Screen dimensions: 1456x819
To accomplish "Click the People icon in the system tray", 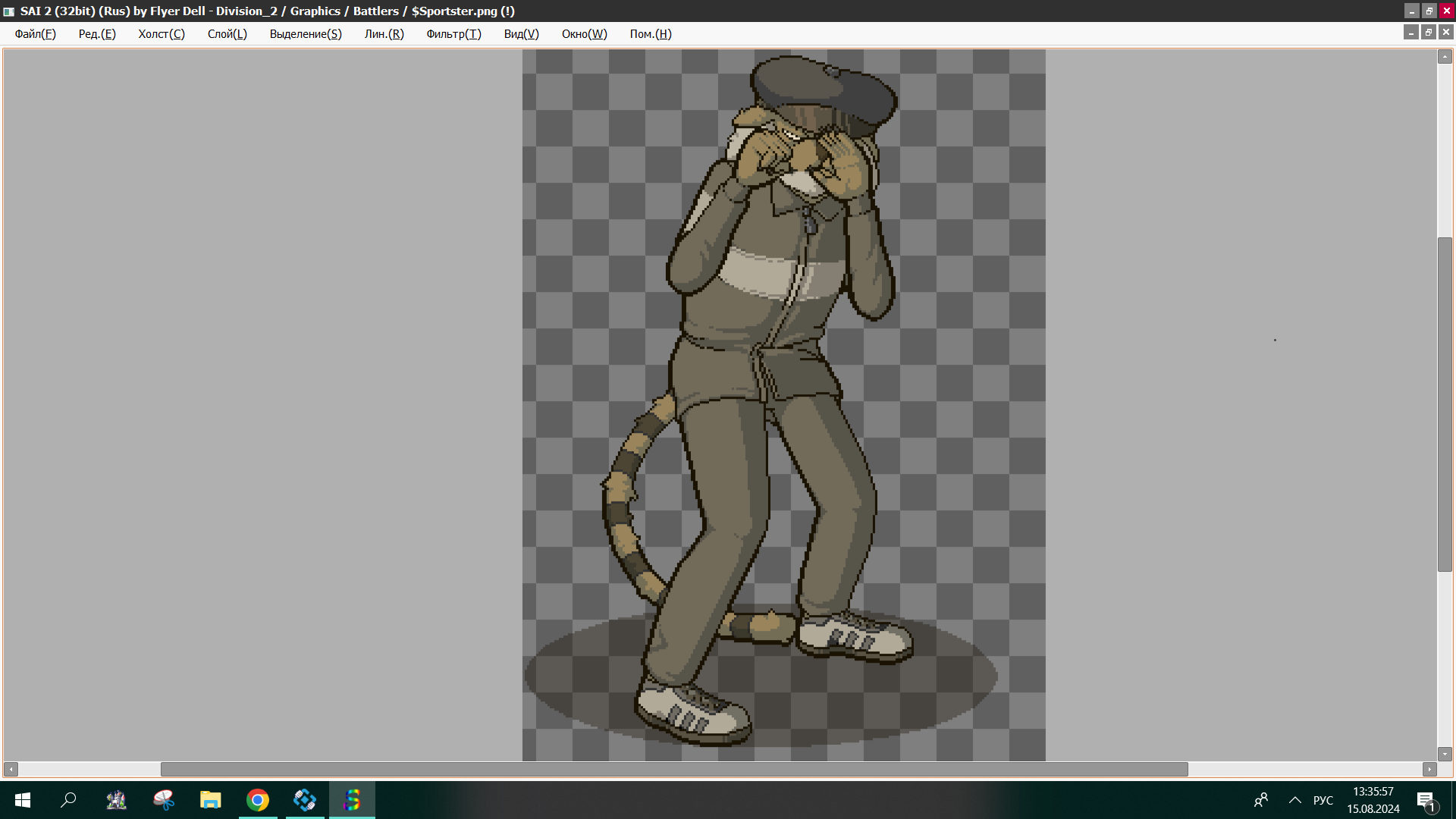I will pos(1261,800).
